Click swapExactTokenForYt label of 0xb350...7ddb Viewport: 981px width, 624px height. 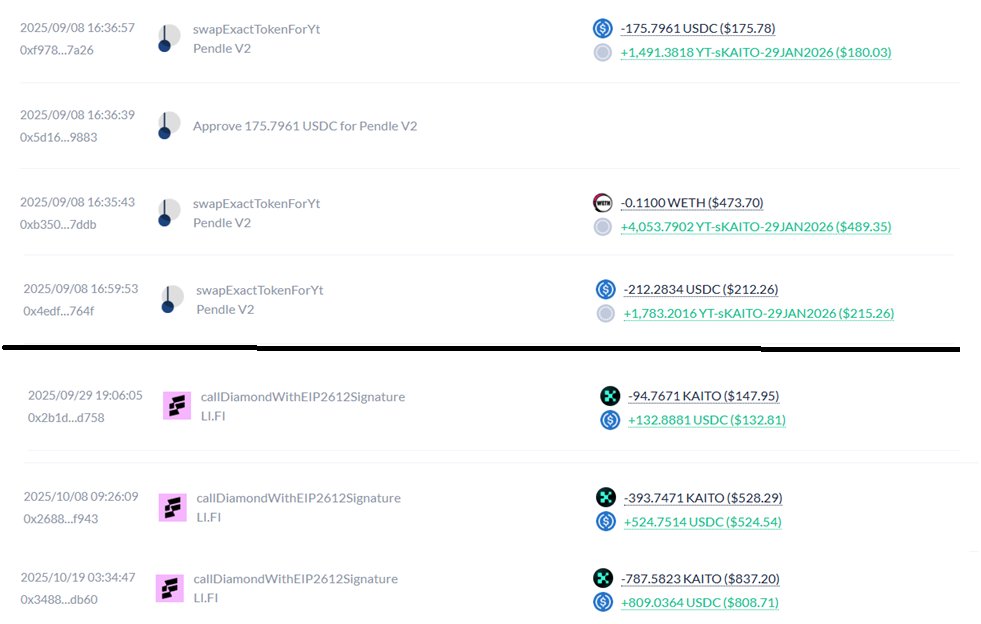point(256,203)
